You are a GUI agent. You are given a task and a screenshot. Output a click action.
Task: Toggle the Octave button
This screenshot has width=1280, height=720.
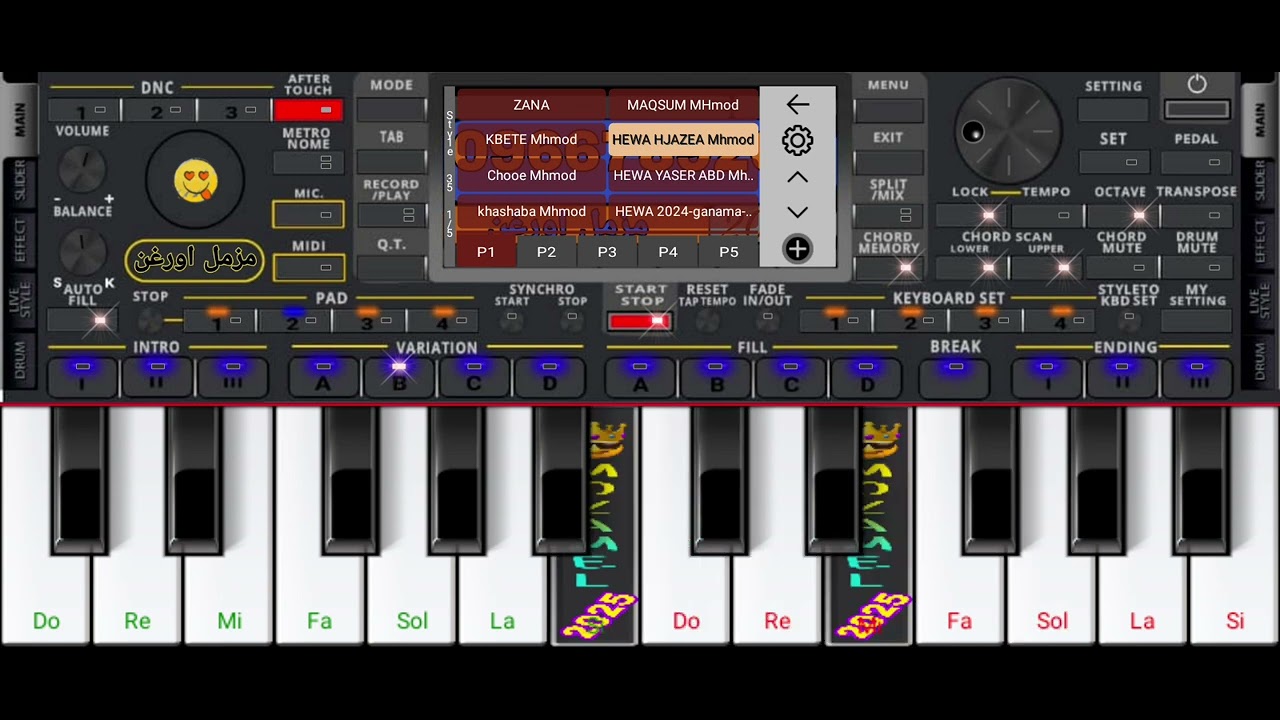click(1121, 215)
